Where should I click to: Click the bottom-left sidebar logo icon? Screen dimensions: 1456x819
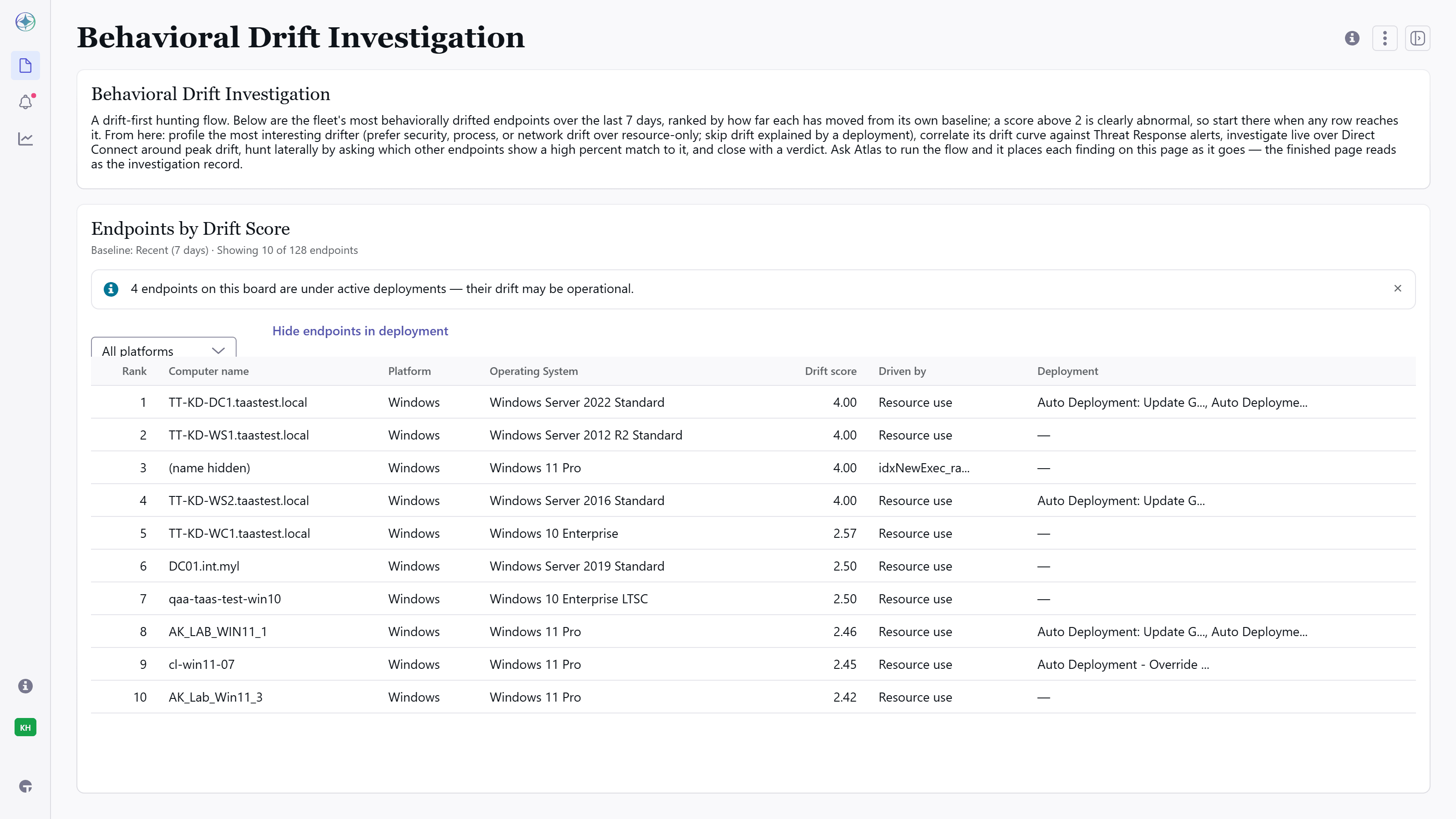25,786
